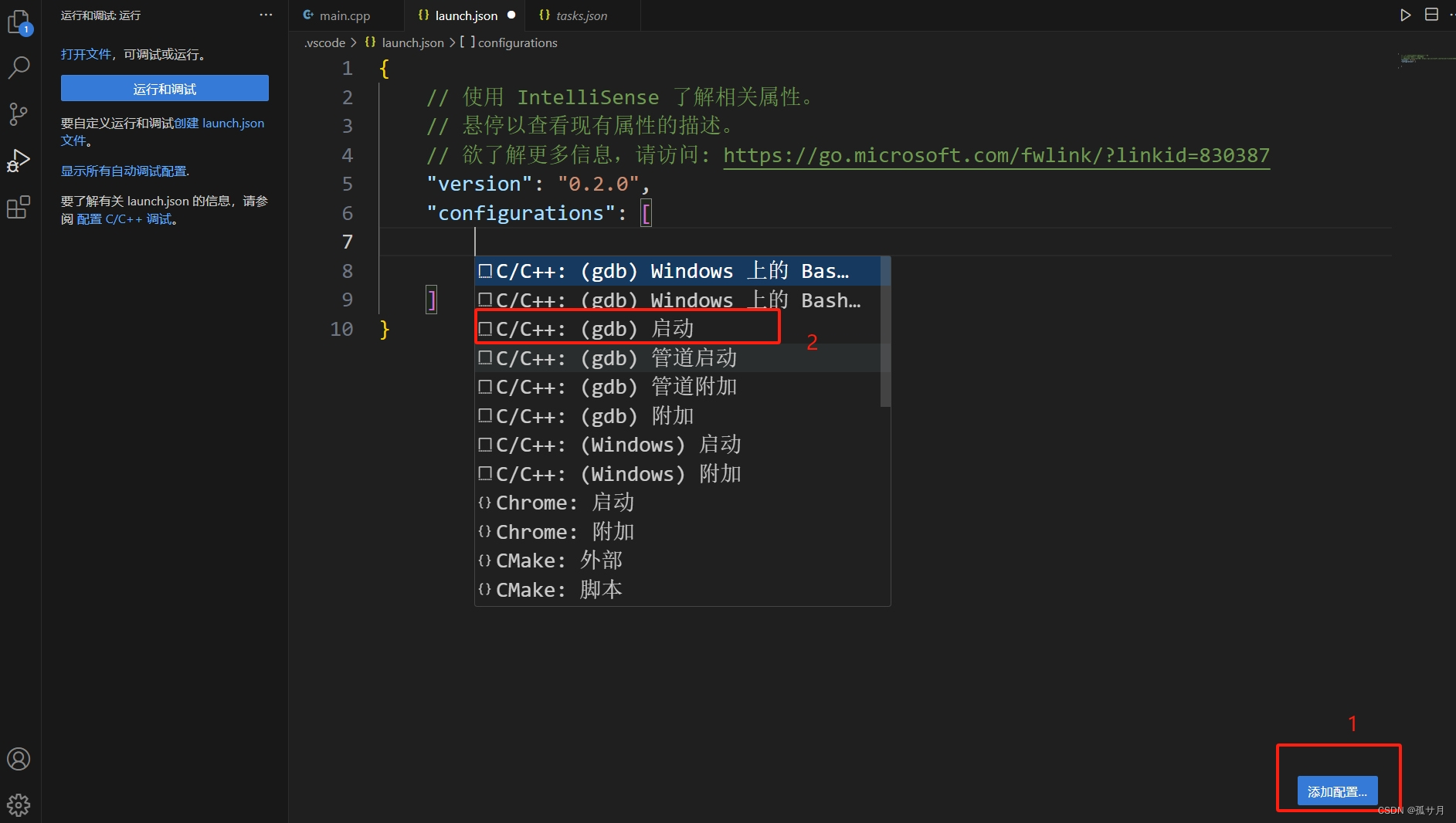This screenshot has height=823, width=1456.
Task: Select first C/C++: (gdb) Windows 上的 Bas… suggestion
Action: click(x=677, y=271)
